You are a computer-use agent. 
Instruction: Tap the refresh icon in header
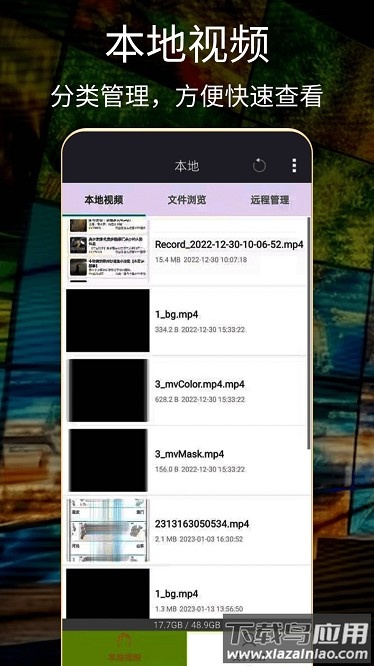259,166
